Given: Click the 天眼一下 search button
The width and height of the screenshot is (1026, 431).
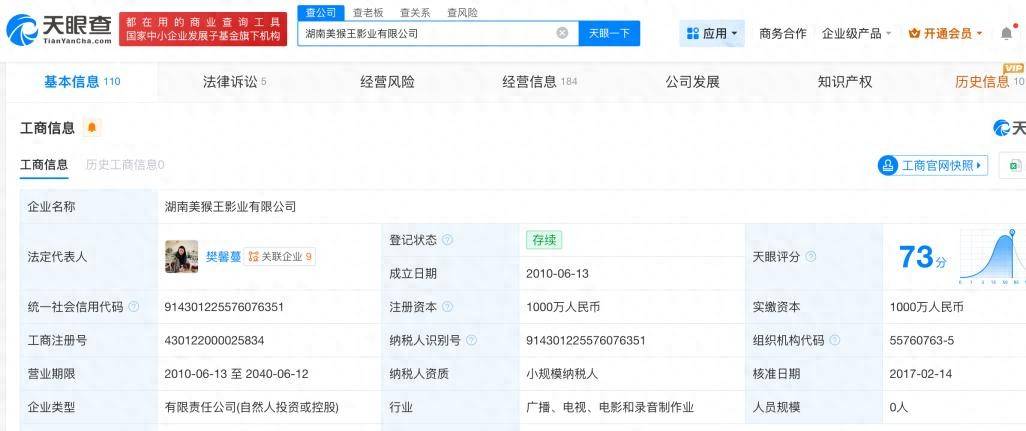Looking at the screenshot, I should 609,33.
